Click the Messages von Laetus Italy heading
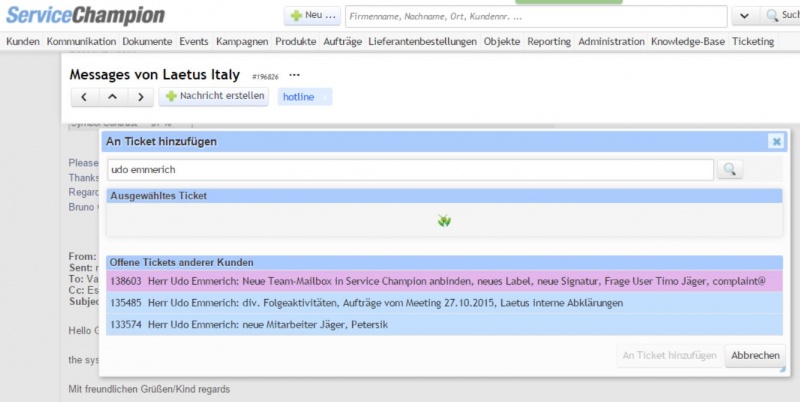 (155, 74)
